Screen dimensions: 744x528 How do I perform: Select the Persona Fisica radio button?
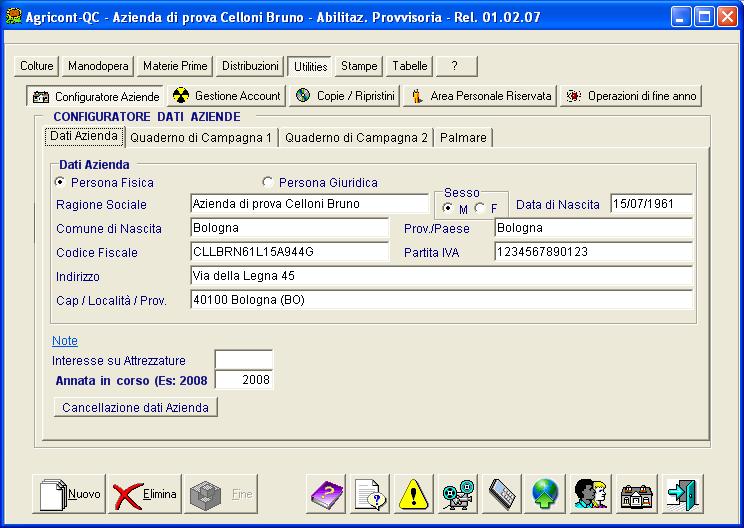point(60,183)
